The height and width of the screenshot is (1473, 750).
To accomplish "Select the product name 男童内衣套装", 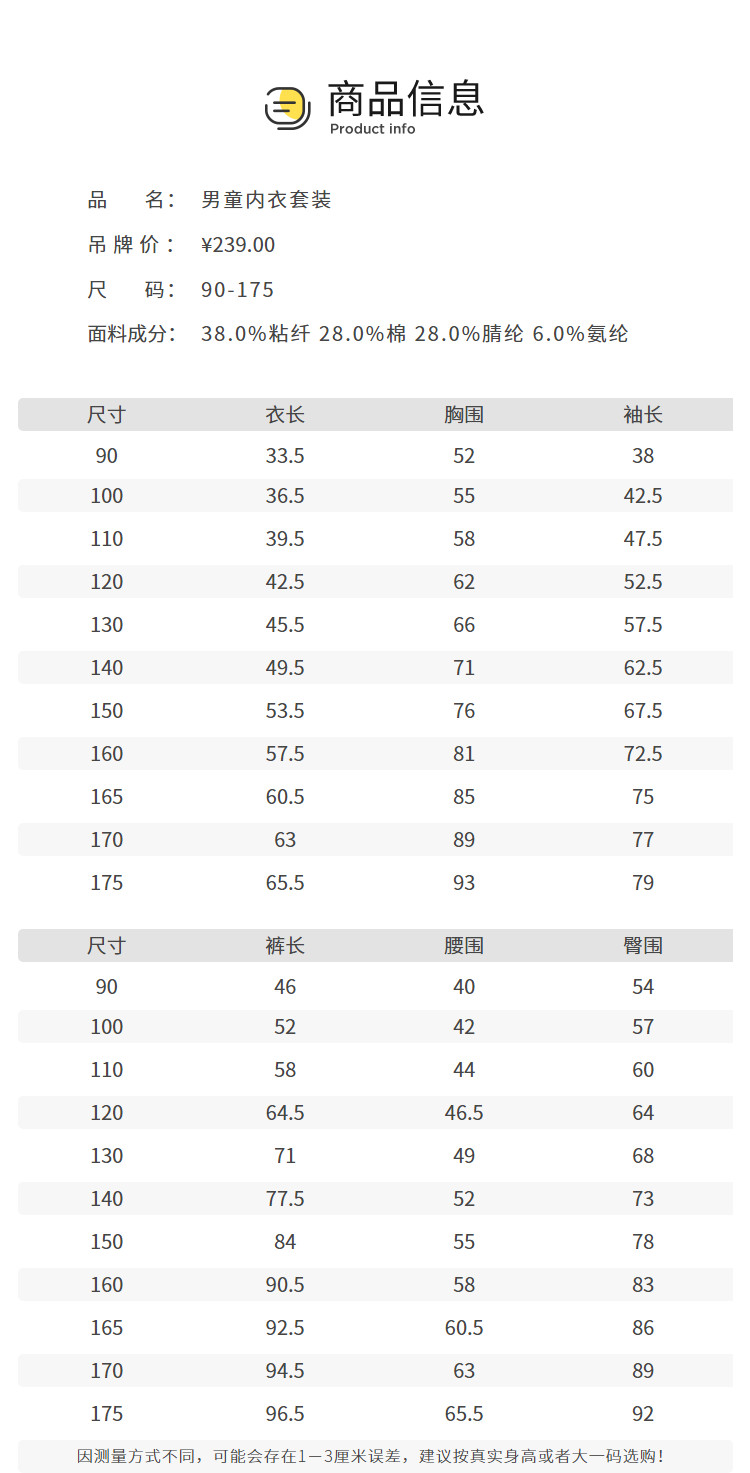I will pos(266,200).
